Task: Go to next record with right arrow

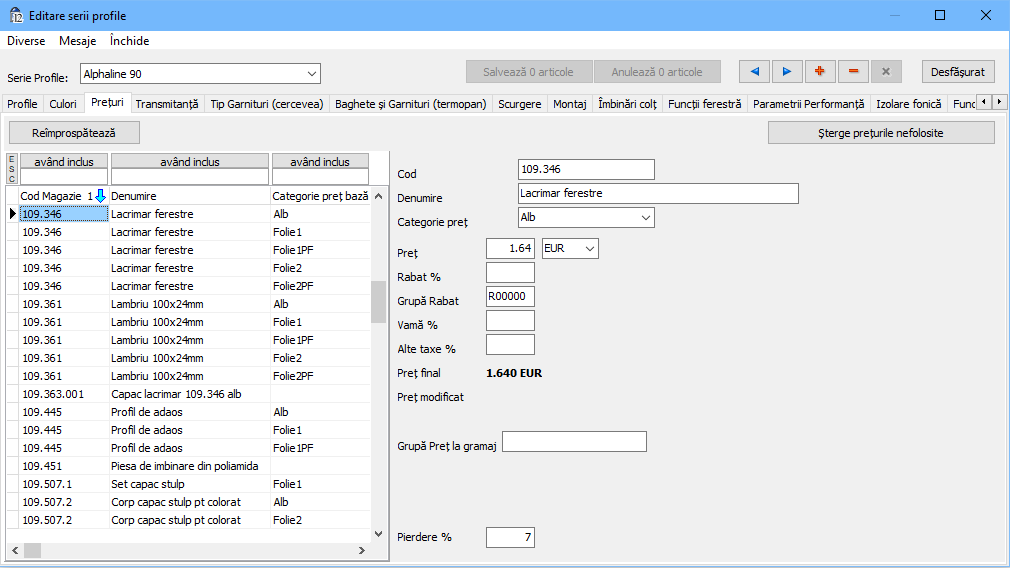Action: pos(787,72)
